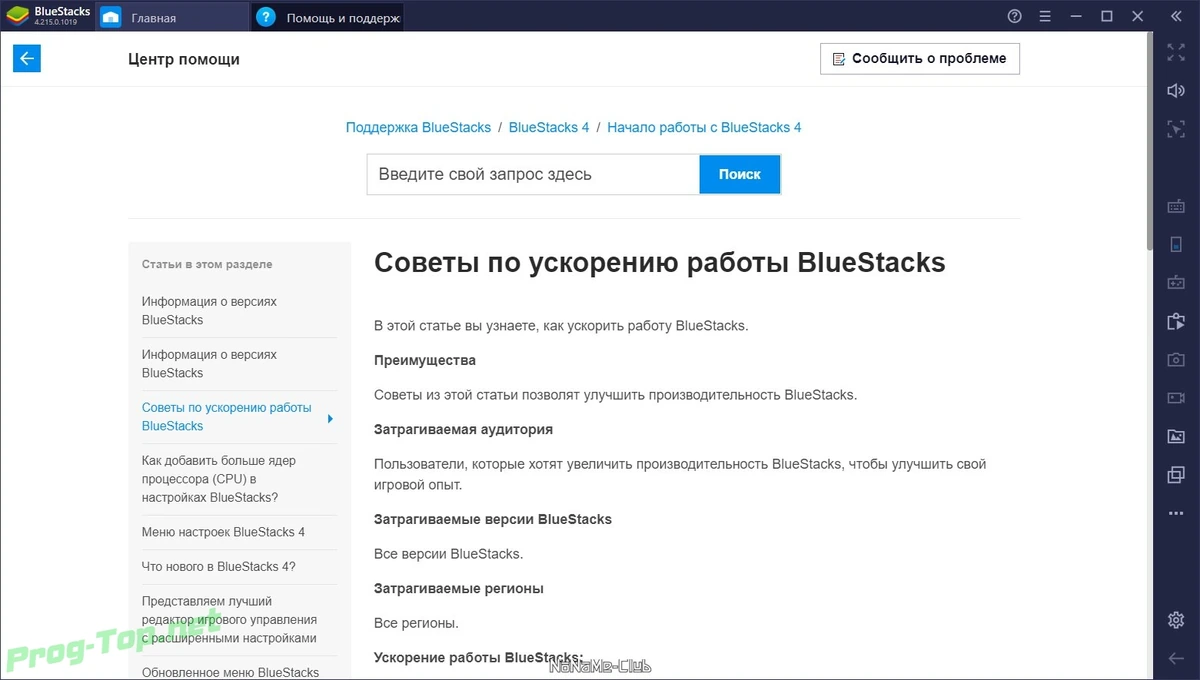
Task: Show more tools with the three dots
Action: (1176, 513)
